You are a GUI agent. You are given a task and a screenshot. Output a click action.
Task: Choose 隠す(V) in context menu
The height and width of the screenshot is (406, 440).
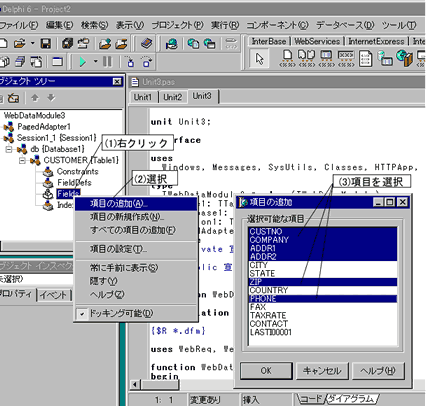(136, 281)
